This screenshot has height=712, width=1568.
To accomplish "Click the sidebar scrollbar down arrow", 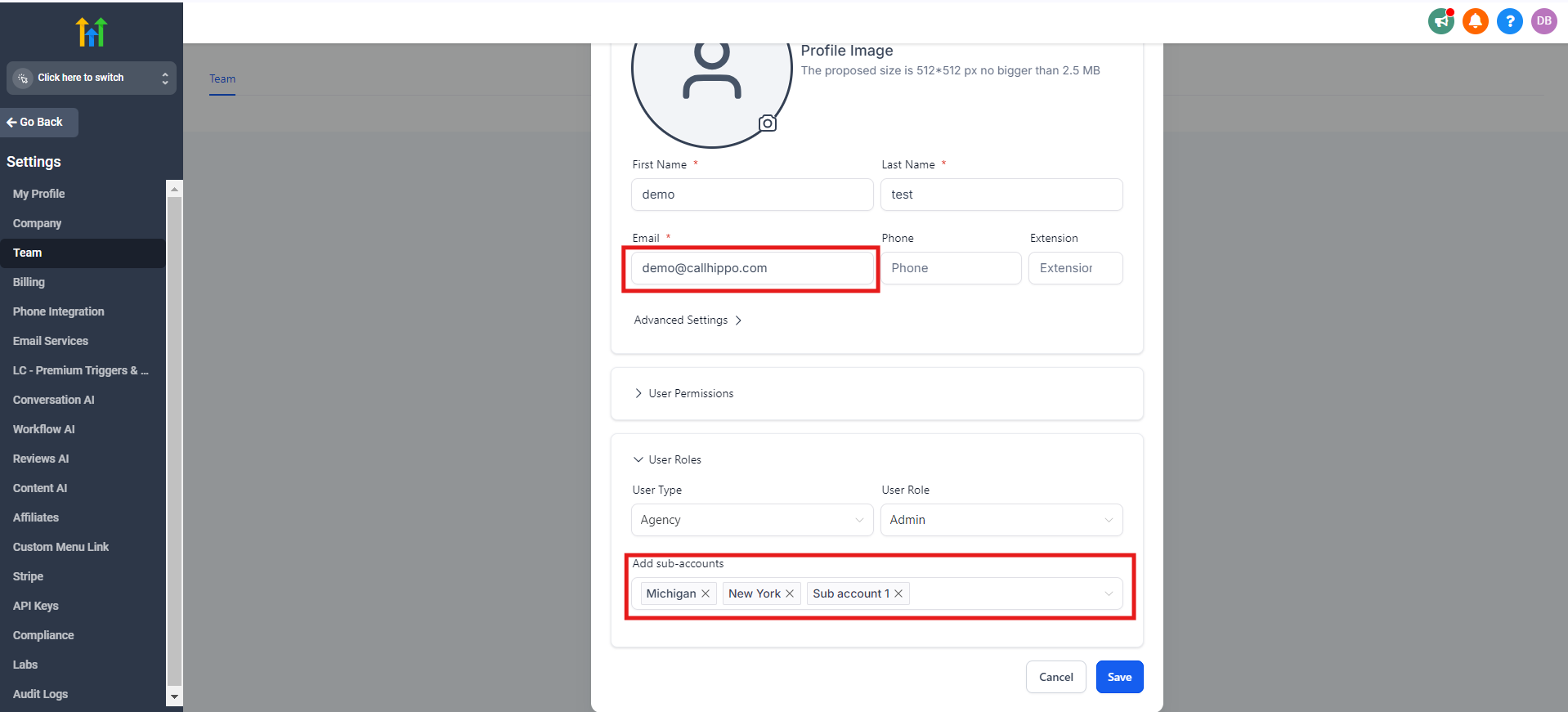I will [174, 697].
